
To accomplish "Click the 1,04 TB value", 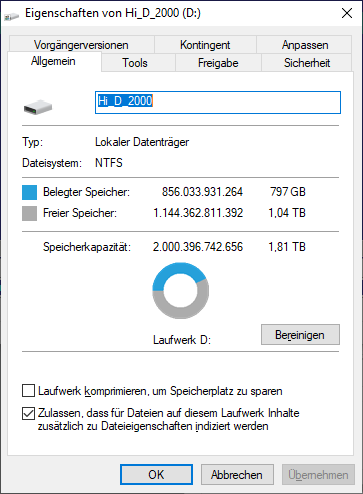I will point(287,213).
